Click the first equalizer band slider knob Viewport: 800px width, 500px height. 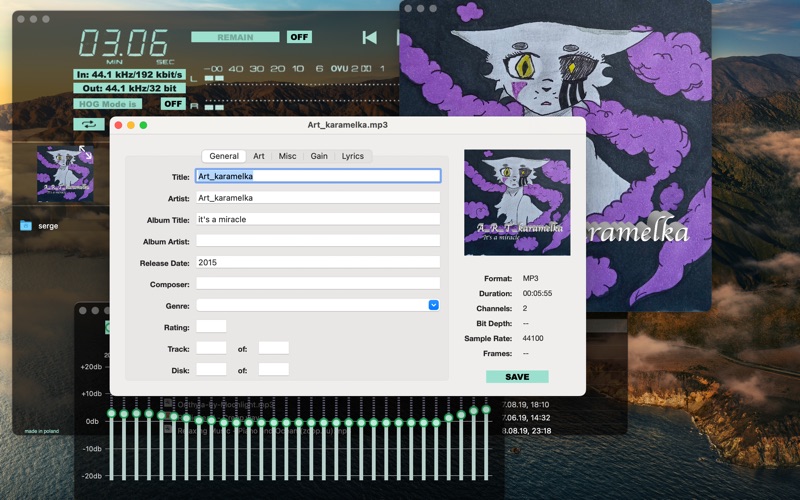[111, 413]
